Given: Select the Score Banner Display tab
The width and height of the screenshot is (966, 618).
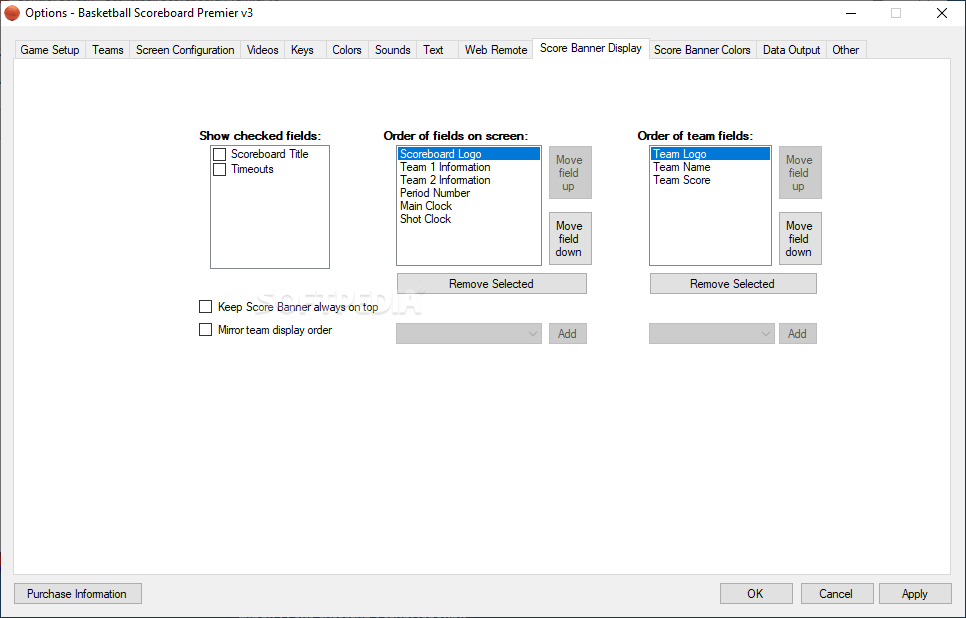Looking at the screenshot, I should coord(591,48).
